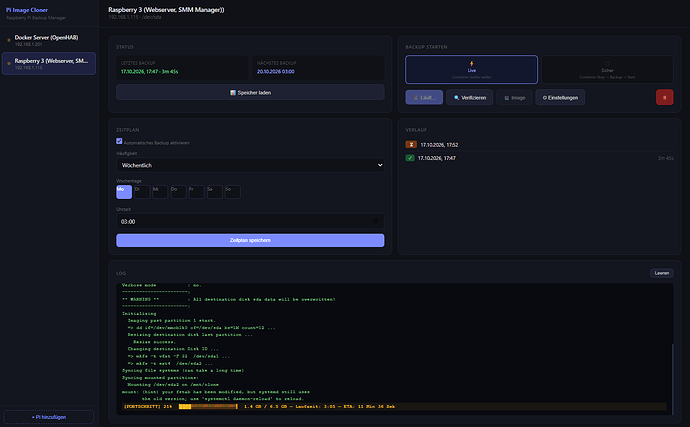Click the log panel scrollbar
Image resolution: width=690 pixels, height=427 pixels.
tap(672, 379)
